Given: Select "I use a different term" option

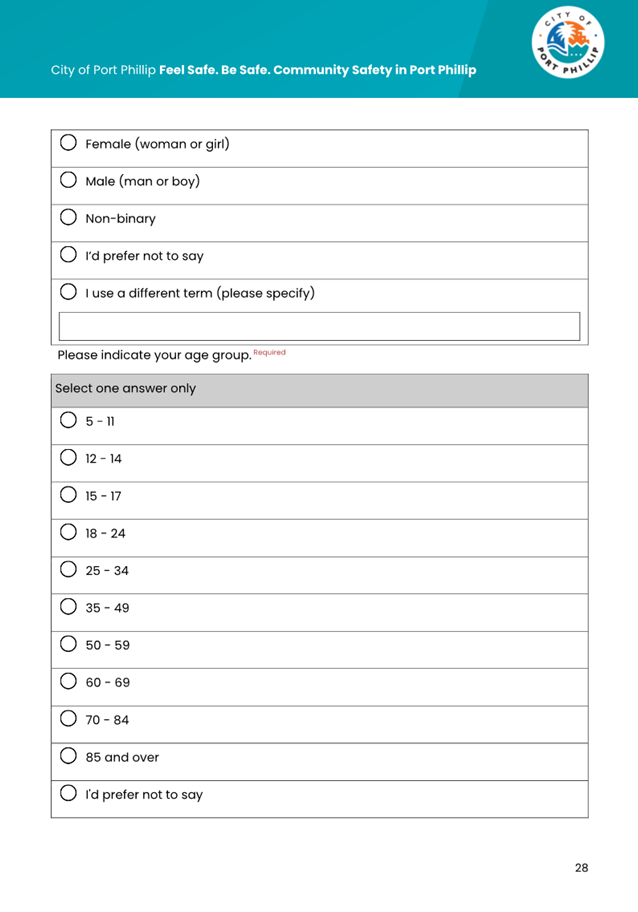Looking at the screenshot, I should tap(69, 293).
